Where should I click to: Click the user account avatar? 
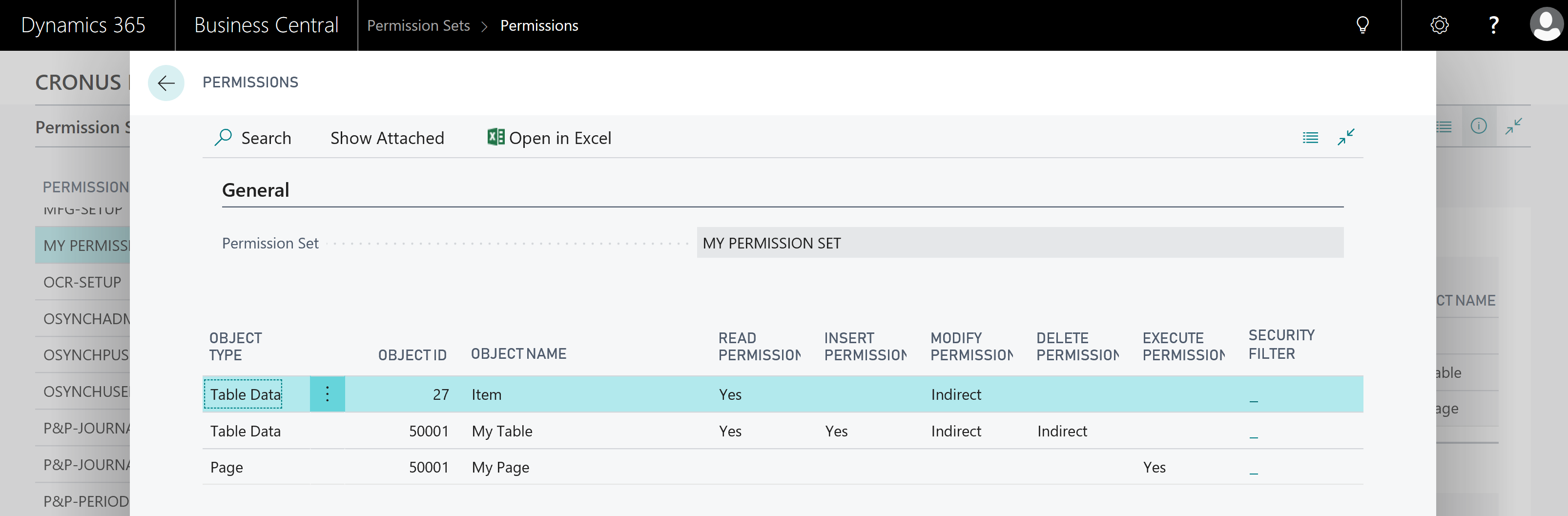pyautogui.click(x=1546, y=25)
